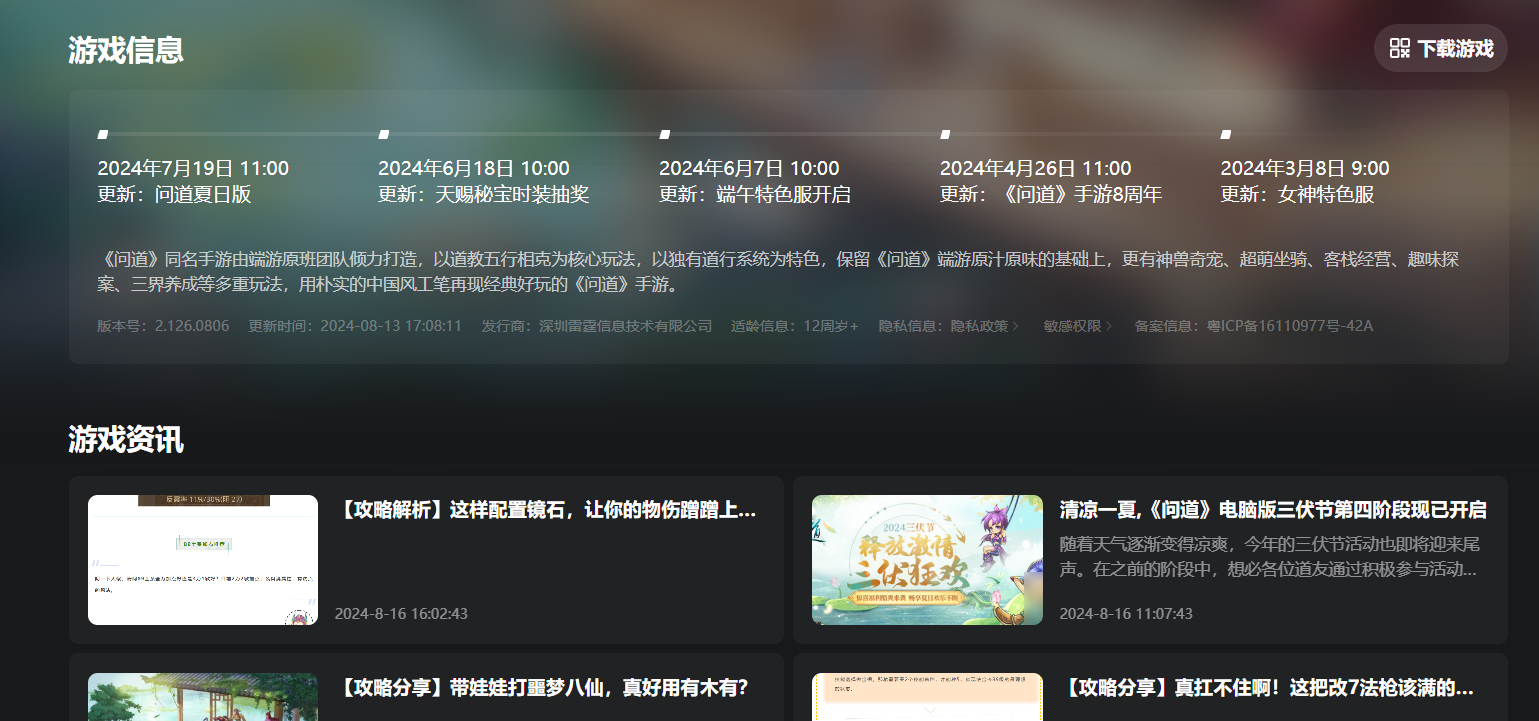Click 发行商：深圳雷霆信息技术有限公司 text
The width and height of the screenshot is (1539, 721).
pos(597,326)
